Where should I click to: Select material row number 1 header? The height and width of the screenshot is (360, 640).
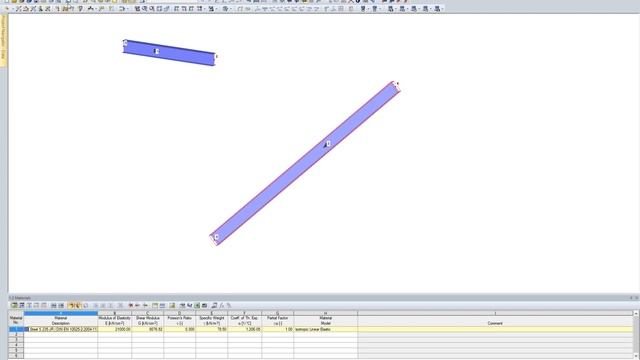16,329
